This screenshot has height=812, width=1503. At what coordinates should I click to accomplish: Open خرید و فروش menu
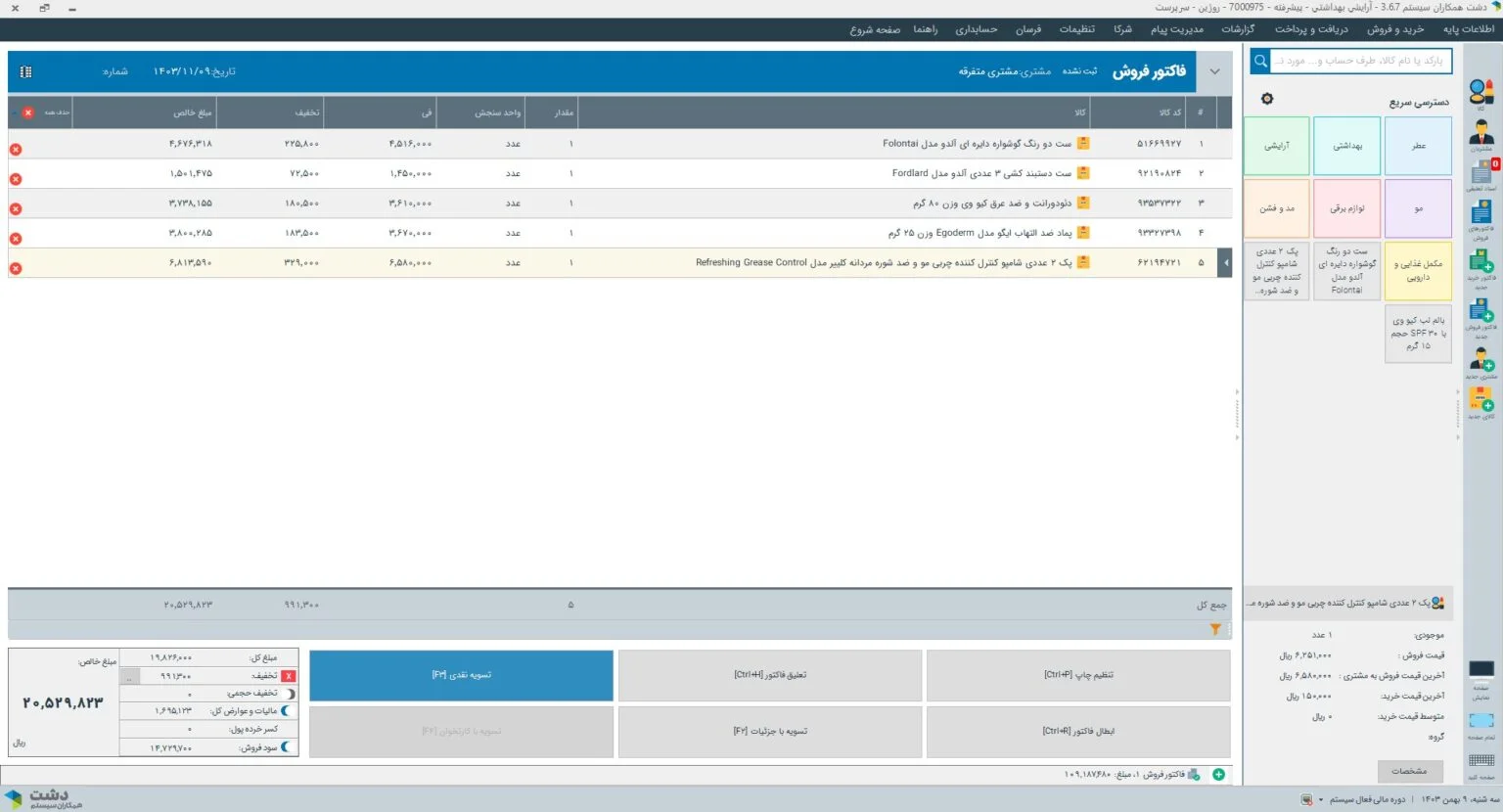1395,29
